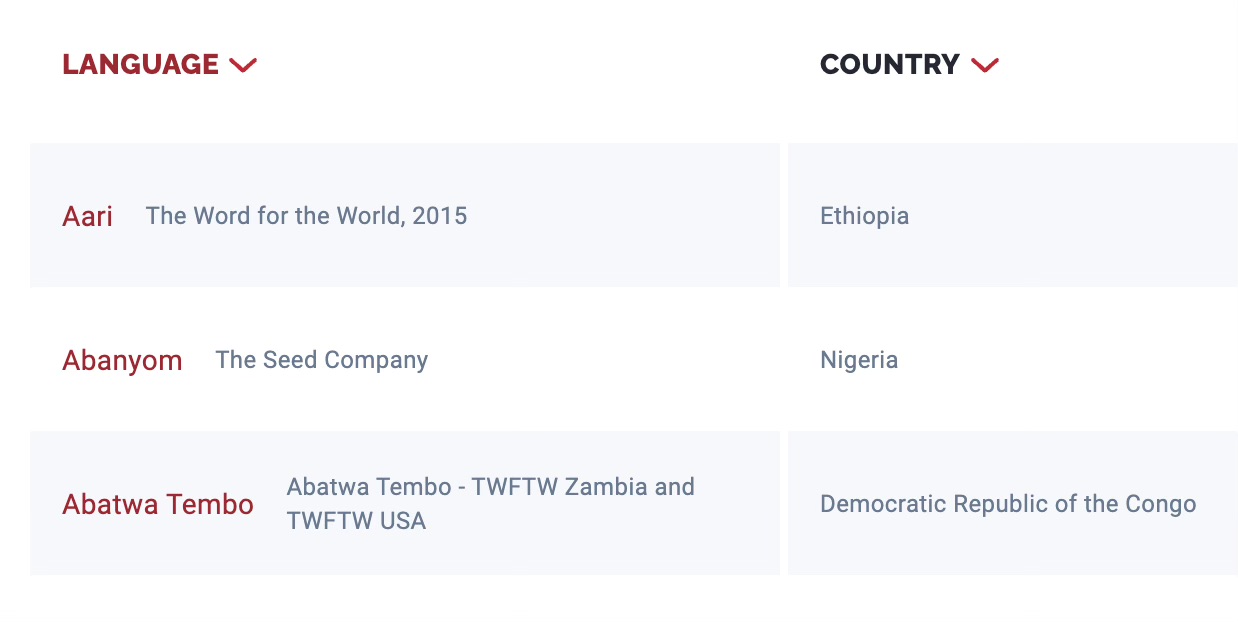Viewport: 1238px width, 622px height.
Task: Click the red chevron beside COUNTRY
Action: pos(985,65)
